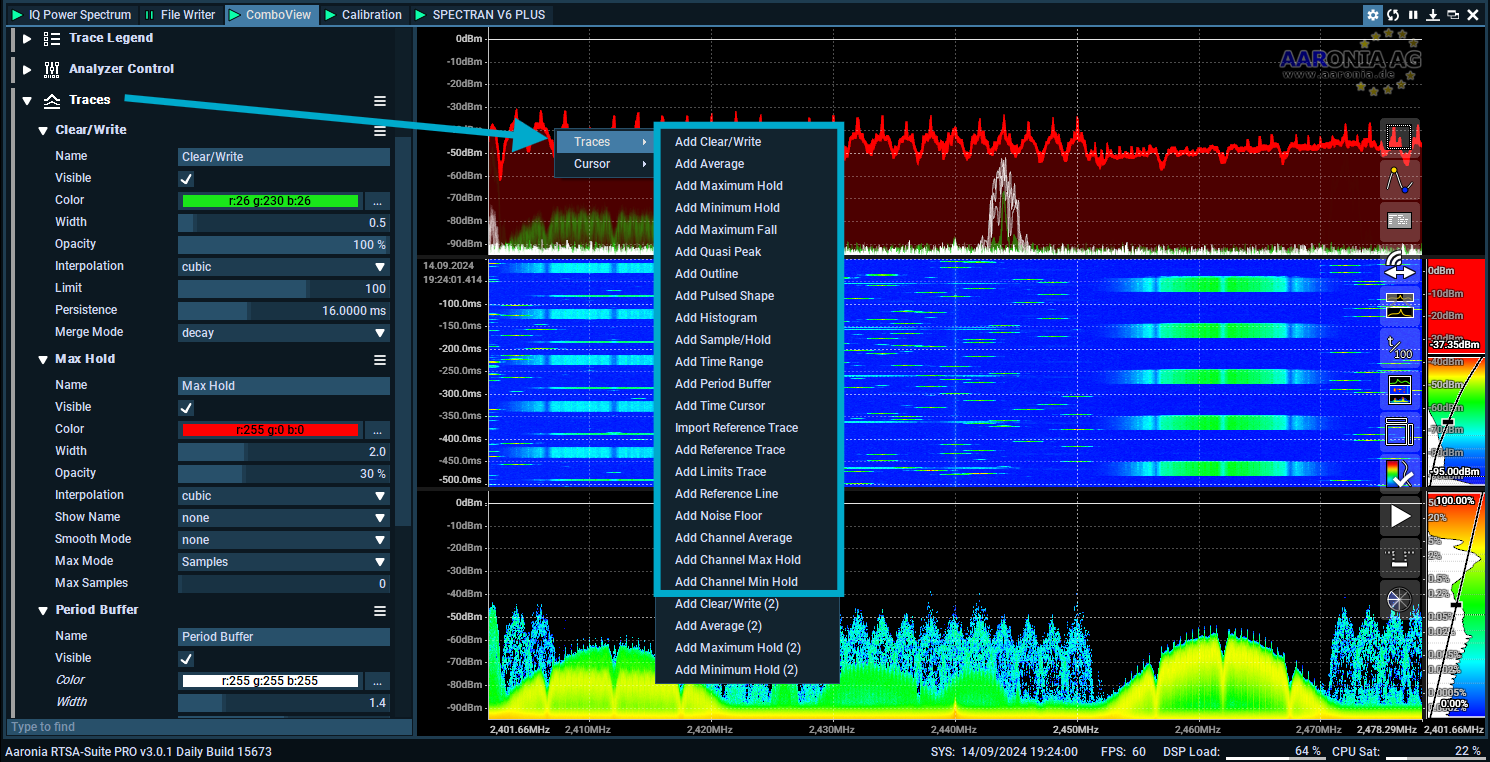
Task: Open the trace legend overlay icon
Action: (1400, 221)
